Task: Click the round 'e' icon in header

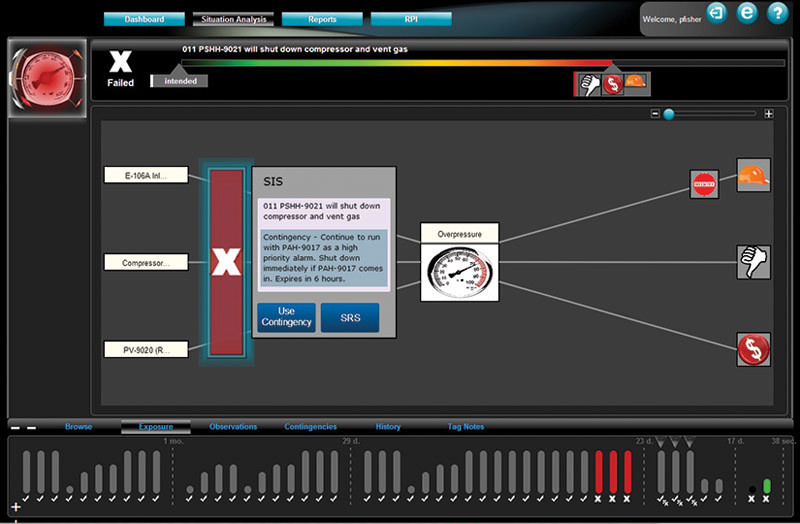Action: [746, 14]
